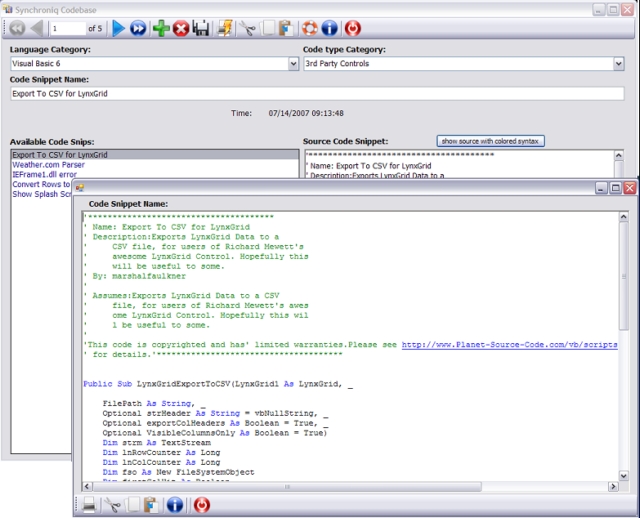640x518 pixels.
Task: Select Show Splash snippet in list
Action: pos(42,194)
